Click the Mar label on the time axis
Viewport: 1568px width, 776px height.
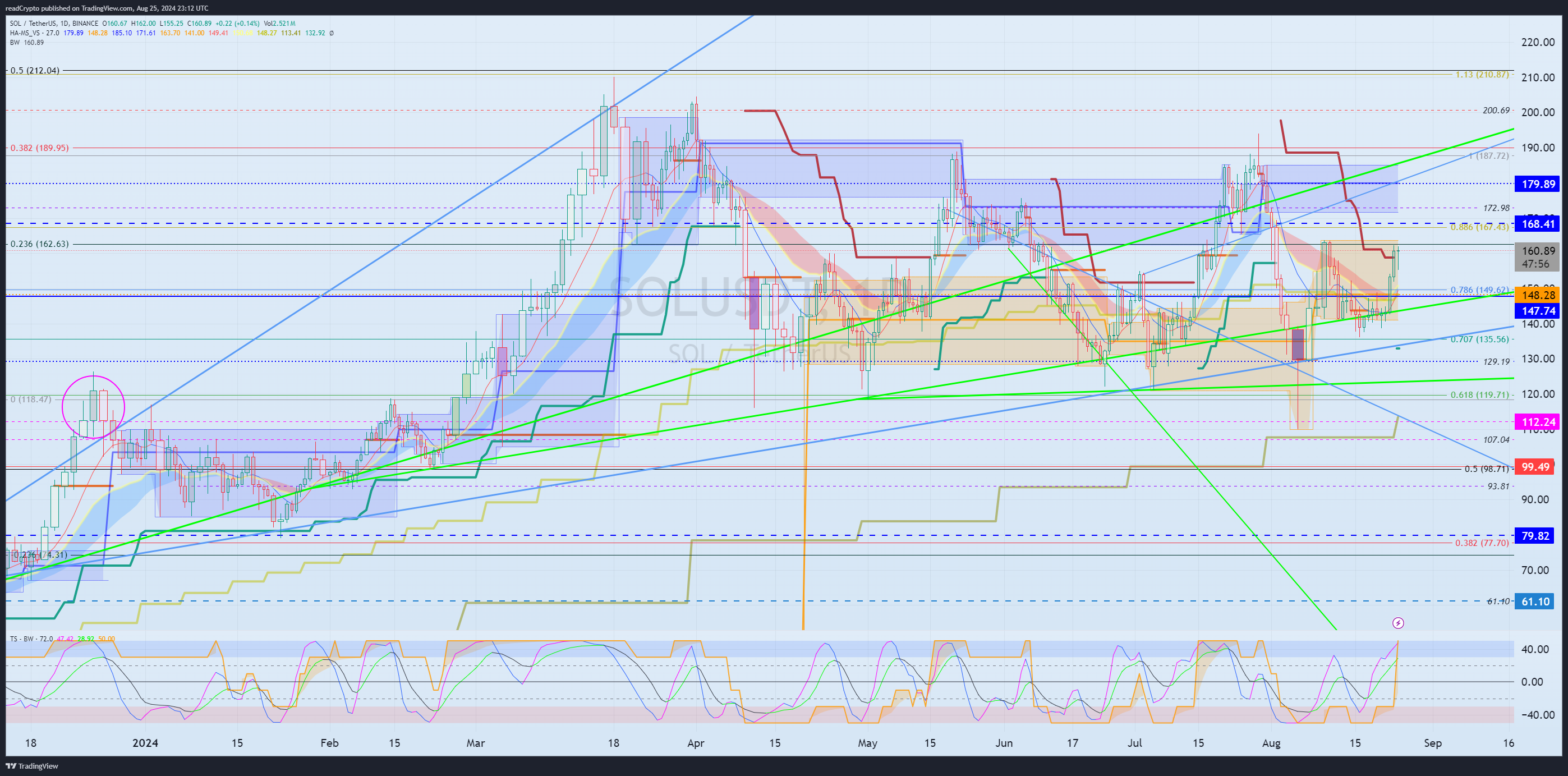tap(475, 742)
